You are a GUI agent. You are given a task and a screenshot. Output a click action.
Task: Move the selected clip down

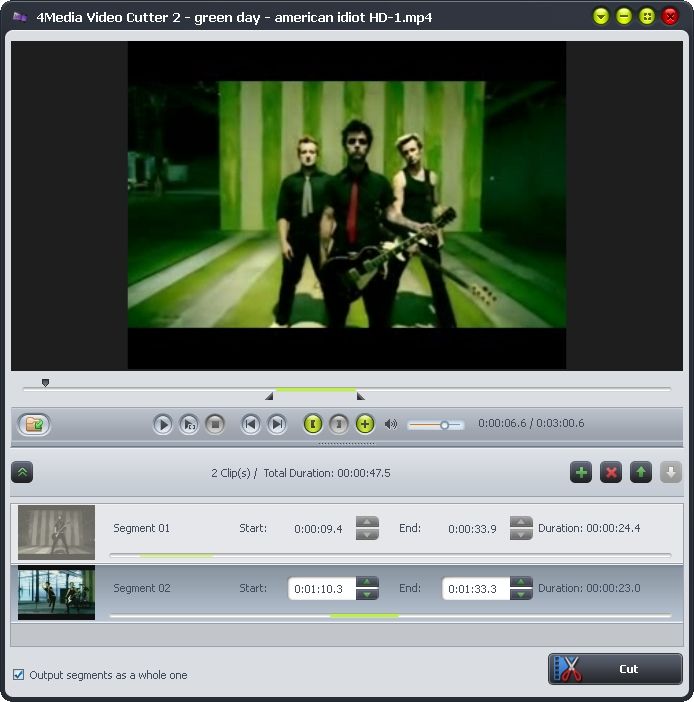671,472
